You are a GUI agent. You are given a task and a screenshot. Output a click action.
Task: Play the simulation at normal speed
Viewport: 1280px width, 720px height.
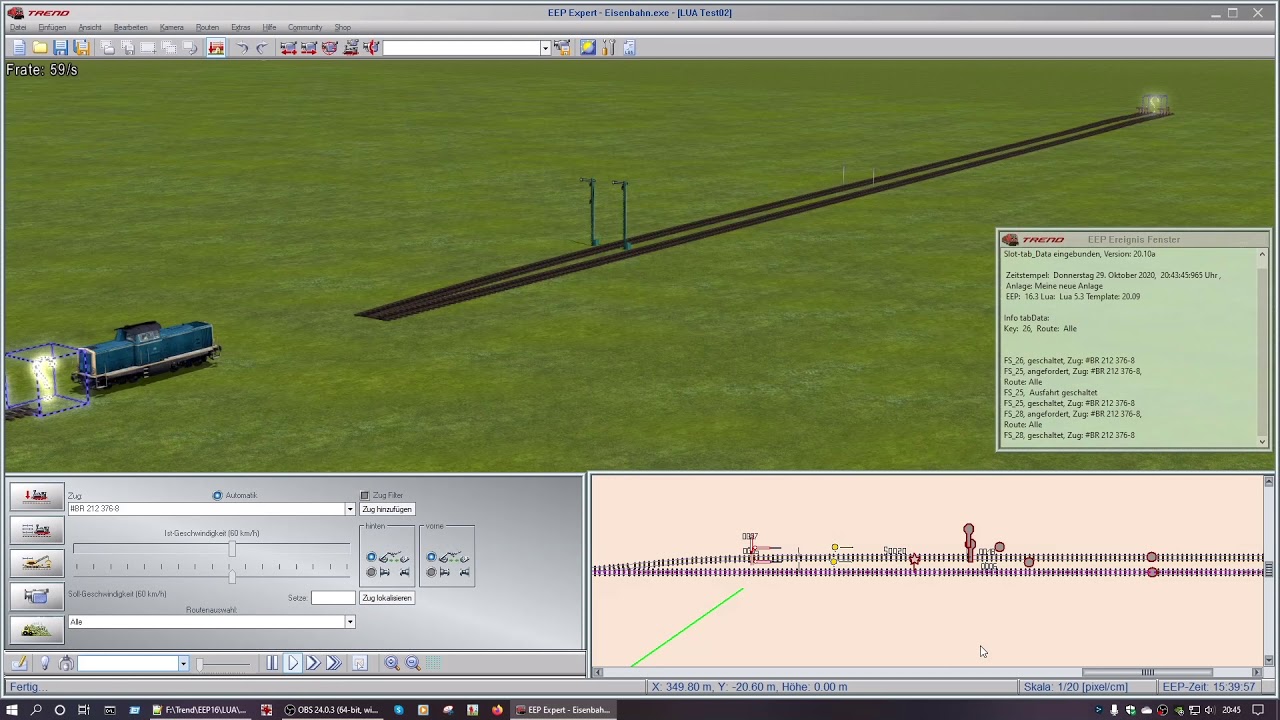click(x=293, y=663)
